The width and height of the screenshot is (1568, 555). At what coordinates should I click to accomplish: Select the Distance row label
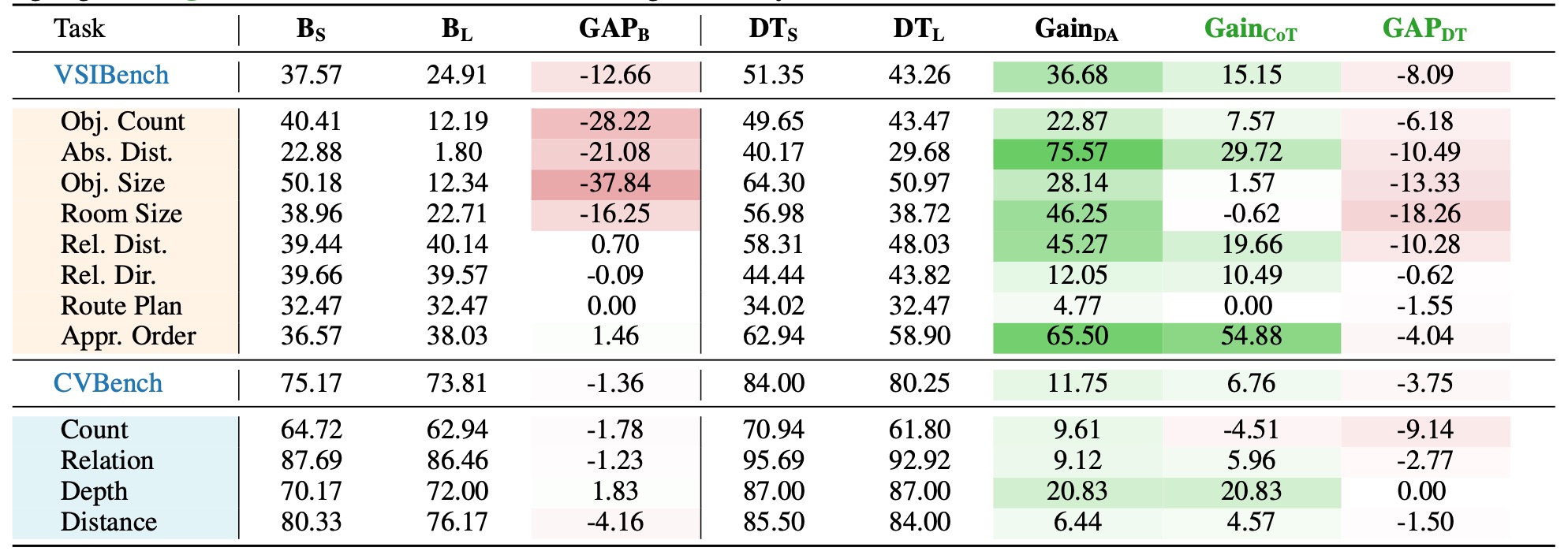click(x=109, y=523)
